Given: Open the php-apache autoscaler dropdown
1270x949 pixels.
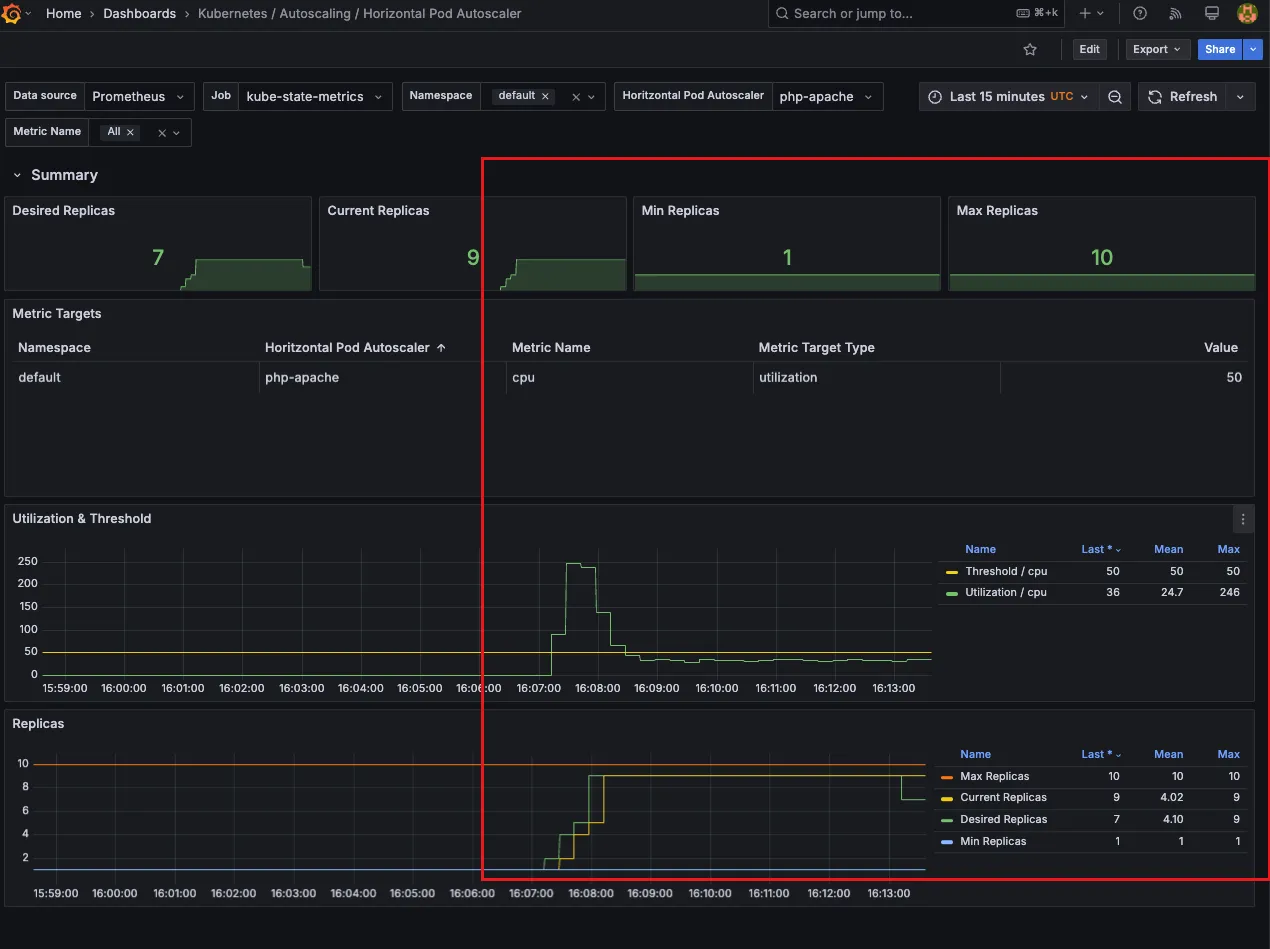Looking at the screenshot, I should 828,96.
